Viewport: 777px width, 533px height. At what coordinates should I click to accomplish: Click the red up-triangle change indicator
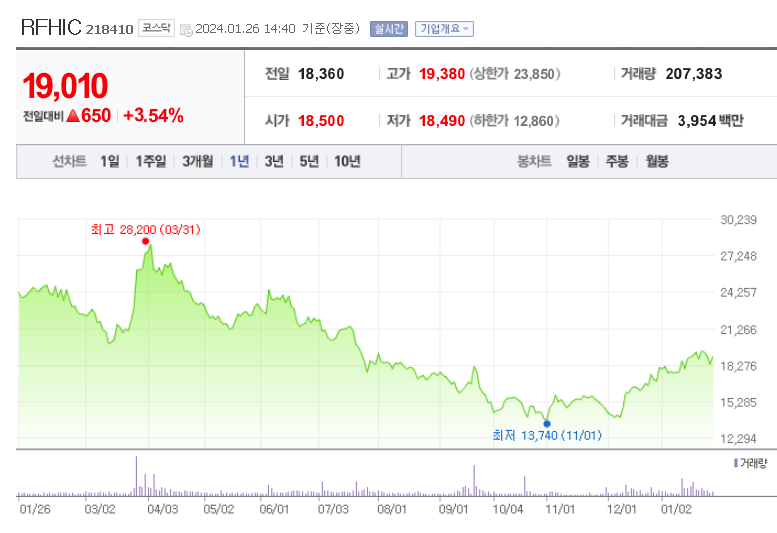tap(73, 116)
